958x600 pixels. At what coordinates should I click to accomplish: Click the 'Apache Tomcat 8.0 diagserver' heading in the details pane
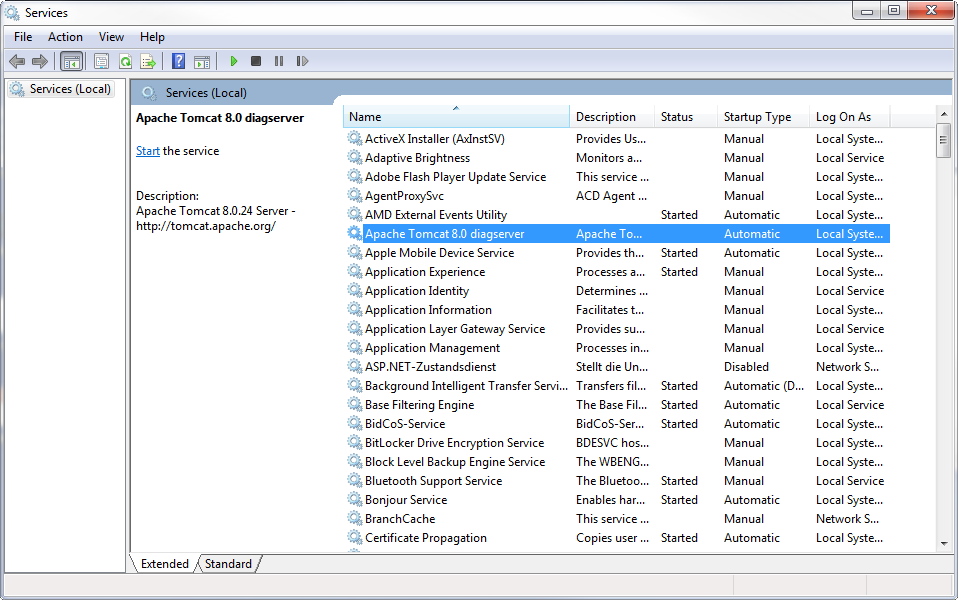(x=220, y=118)
